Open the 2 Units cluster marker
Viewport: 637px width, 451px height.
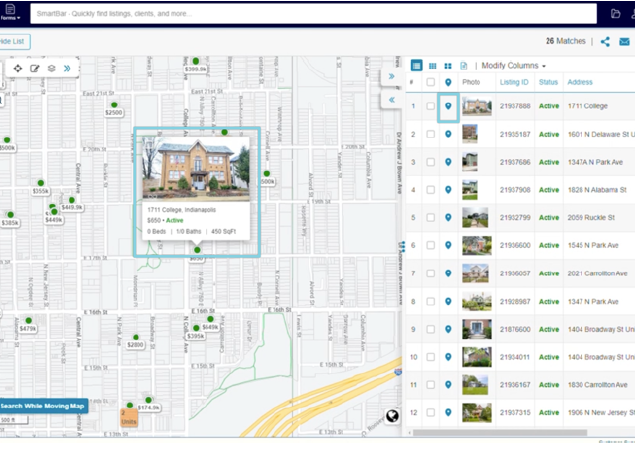point(129,418)
